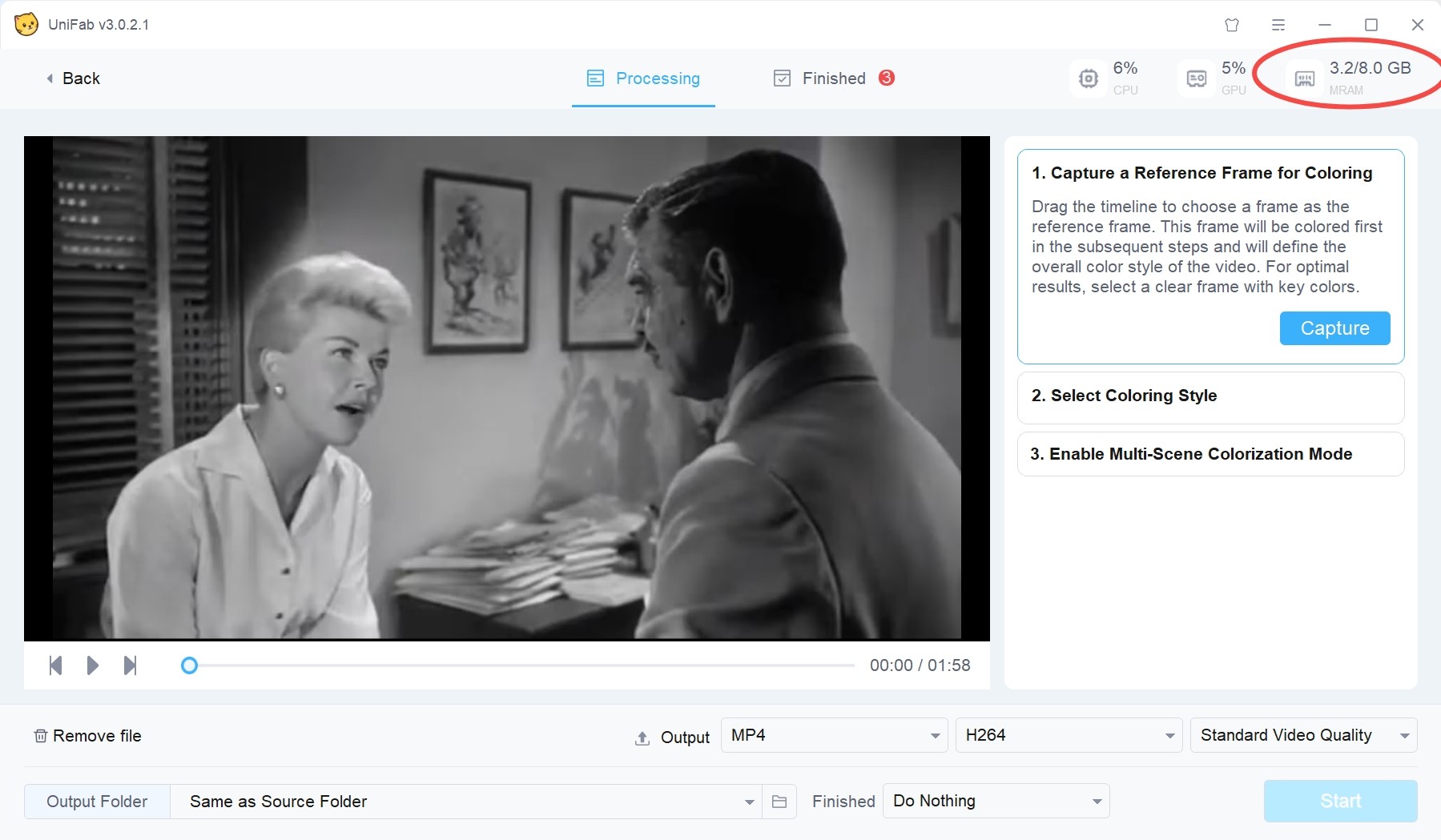Minimize the UniFab window
1441x840 pixels.
click(1325, 25)
